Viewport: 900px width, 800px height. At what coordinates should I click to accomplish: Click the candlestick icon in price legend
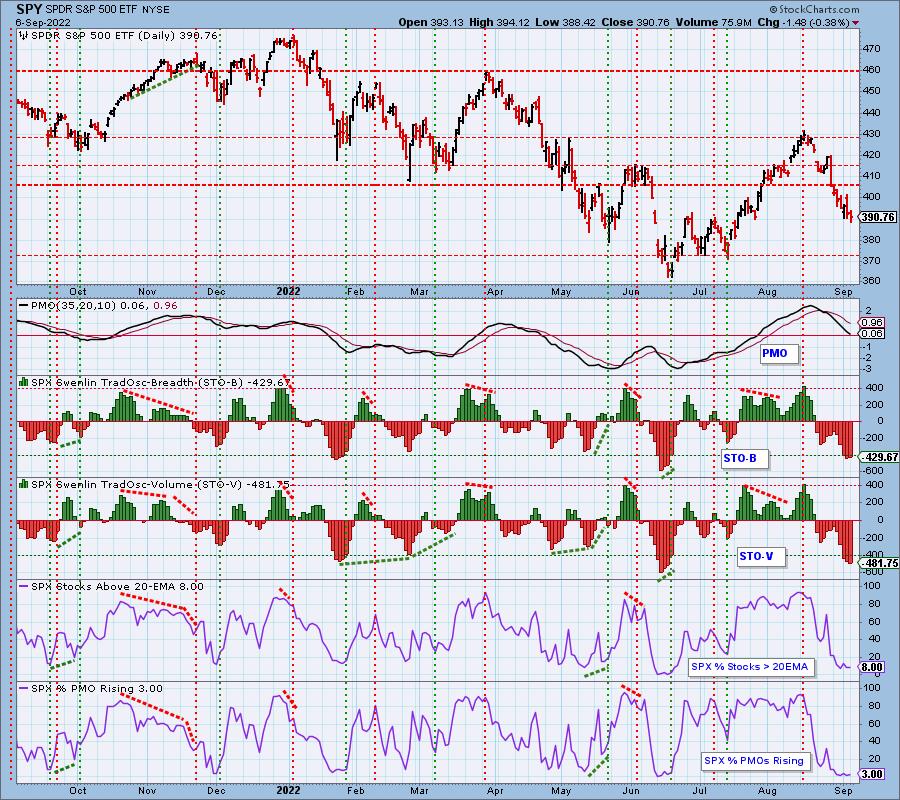click(24, 36)
